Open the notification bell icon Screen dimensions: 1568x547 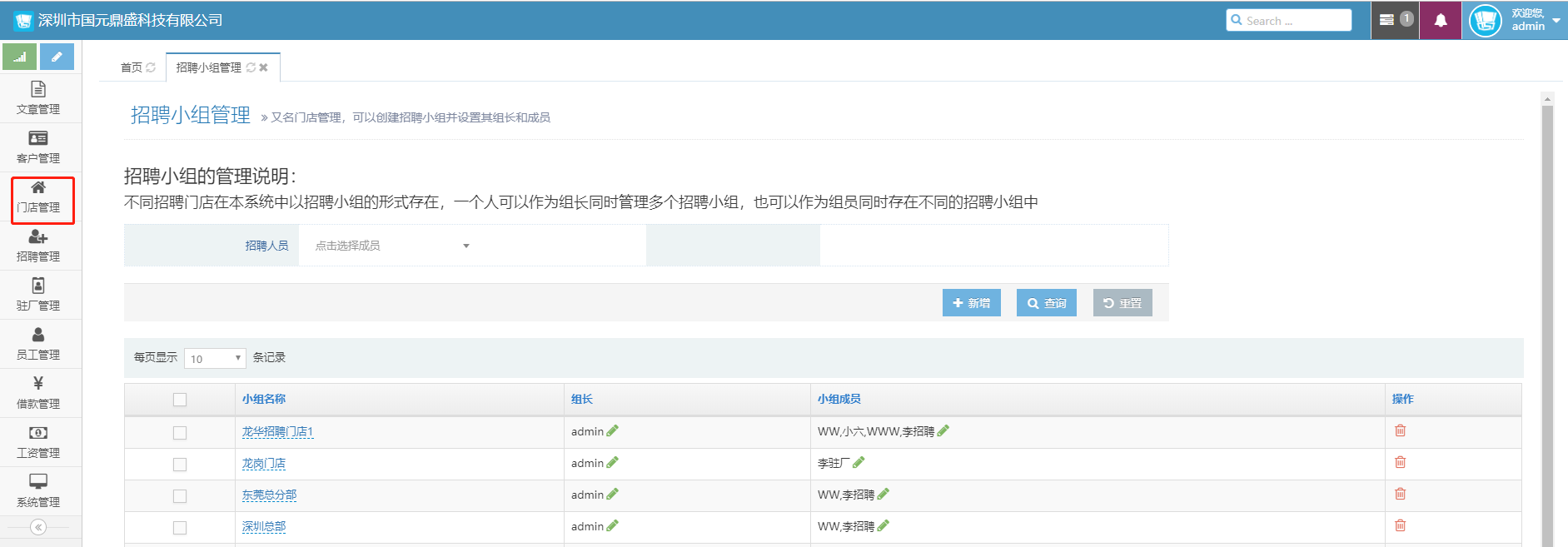pos(1440,20)
